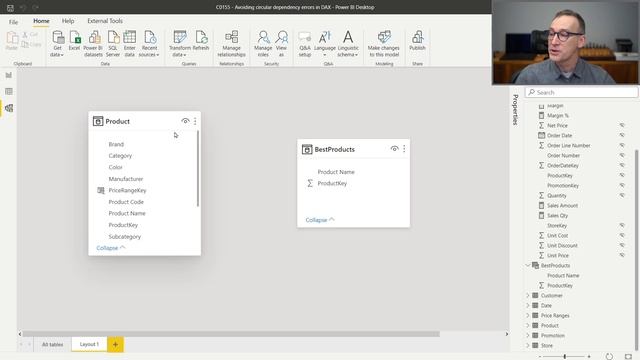Click the Save icon in title bar
Viewport: 640px width, 360px height.
pos(10,7)
